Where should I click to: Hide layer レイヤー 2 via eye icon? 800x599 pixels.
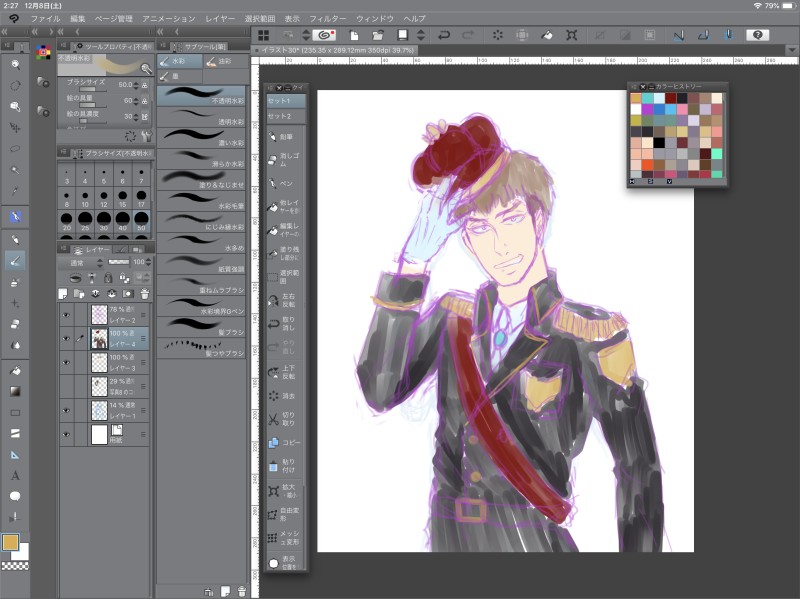66,315
